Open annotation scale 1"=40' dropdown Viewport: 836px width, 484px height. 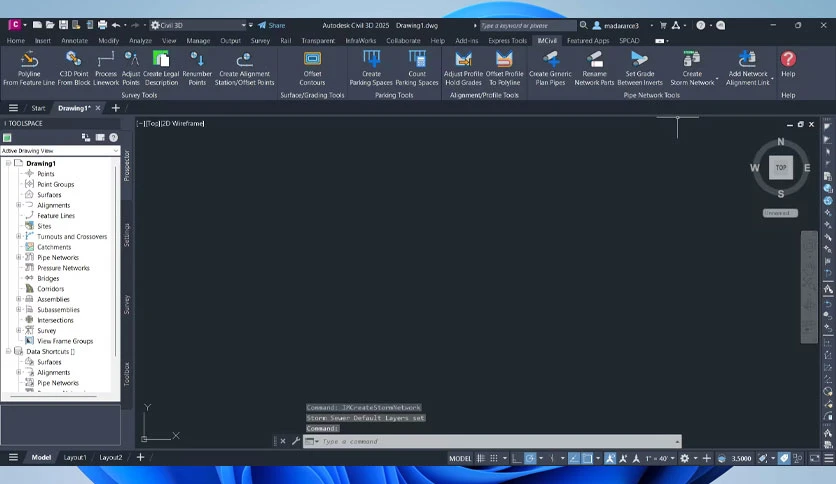660,458
